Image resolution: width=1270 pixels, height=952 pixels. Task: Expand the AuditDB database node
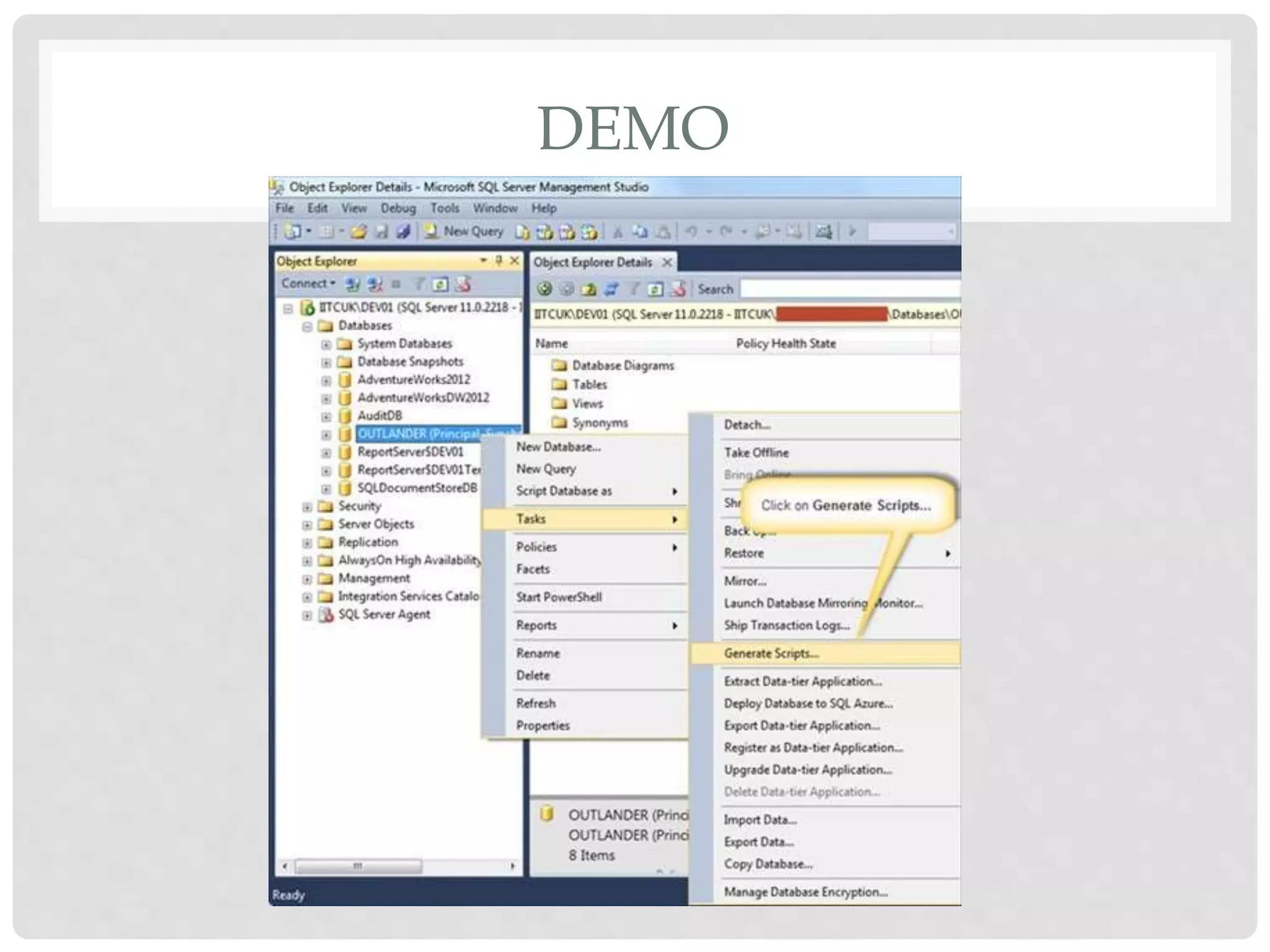point(326,416)
